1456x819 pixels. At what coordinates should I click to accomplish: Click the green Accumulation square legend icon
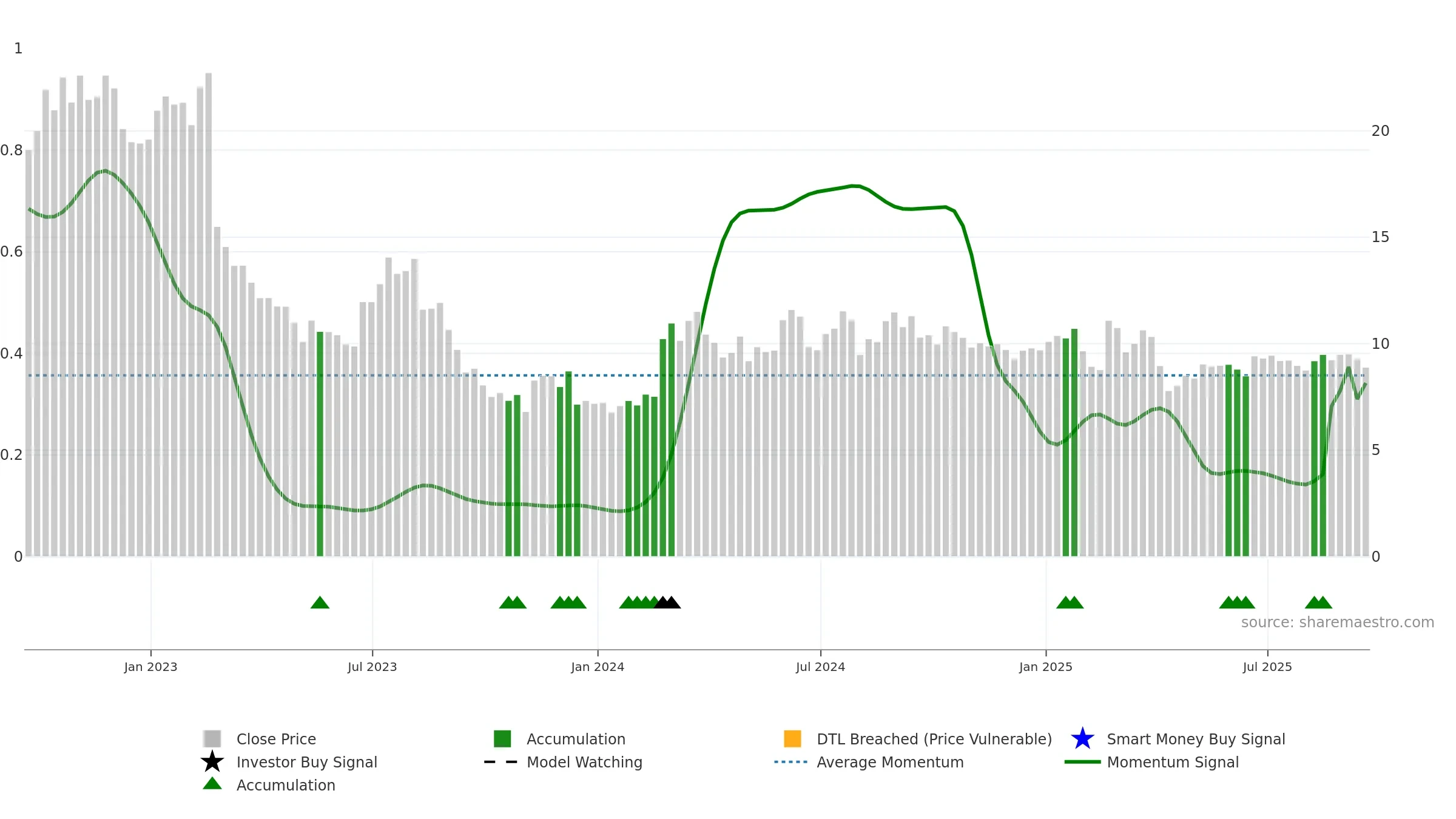click(502, 738)
